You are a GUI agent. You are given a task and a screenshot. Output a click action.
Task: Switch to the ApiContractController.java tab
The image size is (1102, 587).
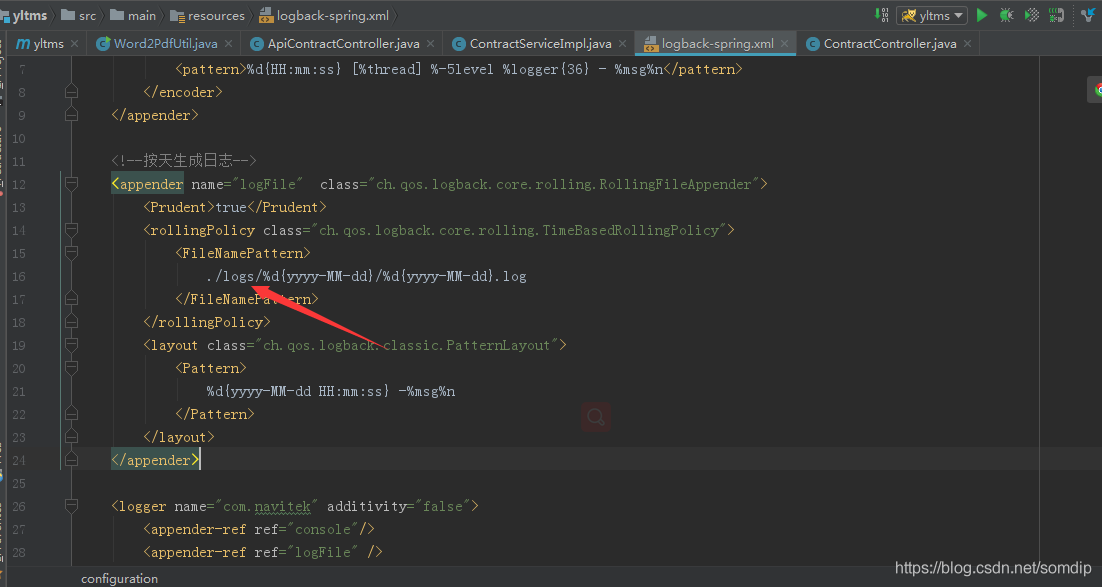(343, 44)
